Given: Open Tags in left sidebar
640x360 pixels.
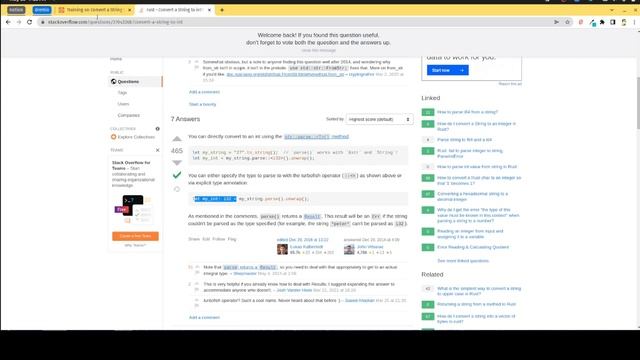Looking at the screenshot, I should point(122,93).
